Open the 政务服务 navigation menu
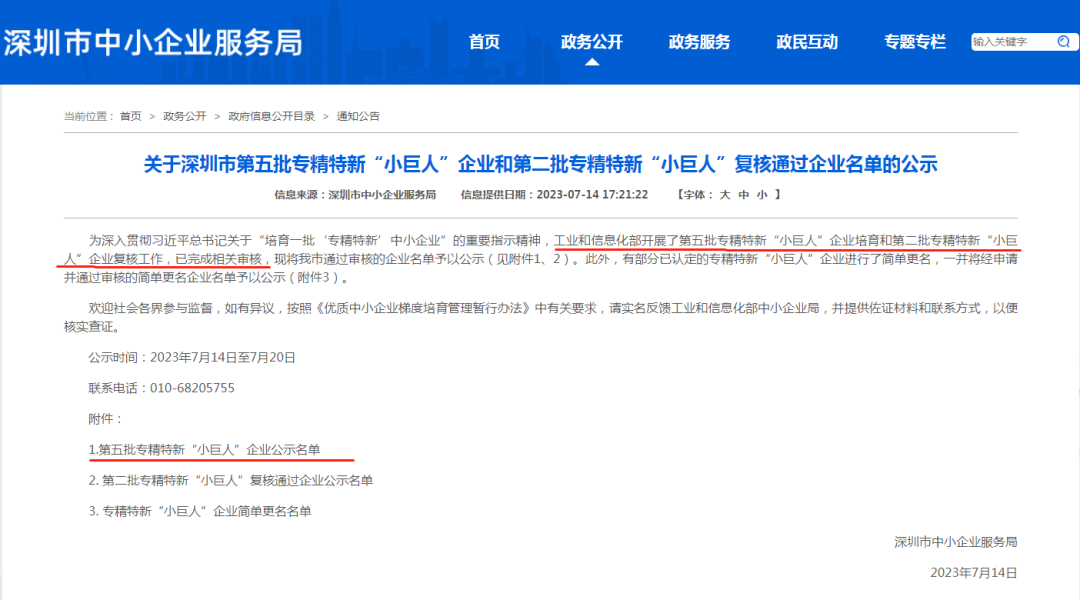Screen dimensions: 1080x600 pyautogui.click(x=697, y=41)
